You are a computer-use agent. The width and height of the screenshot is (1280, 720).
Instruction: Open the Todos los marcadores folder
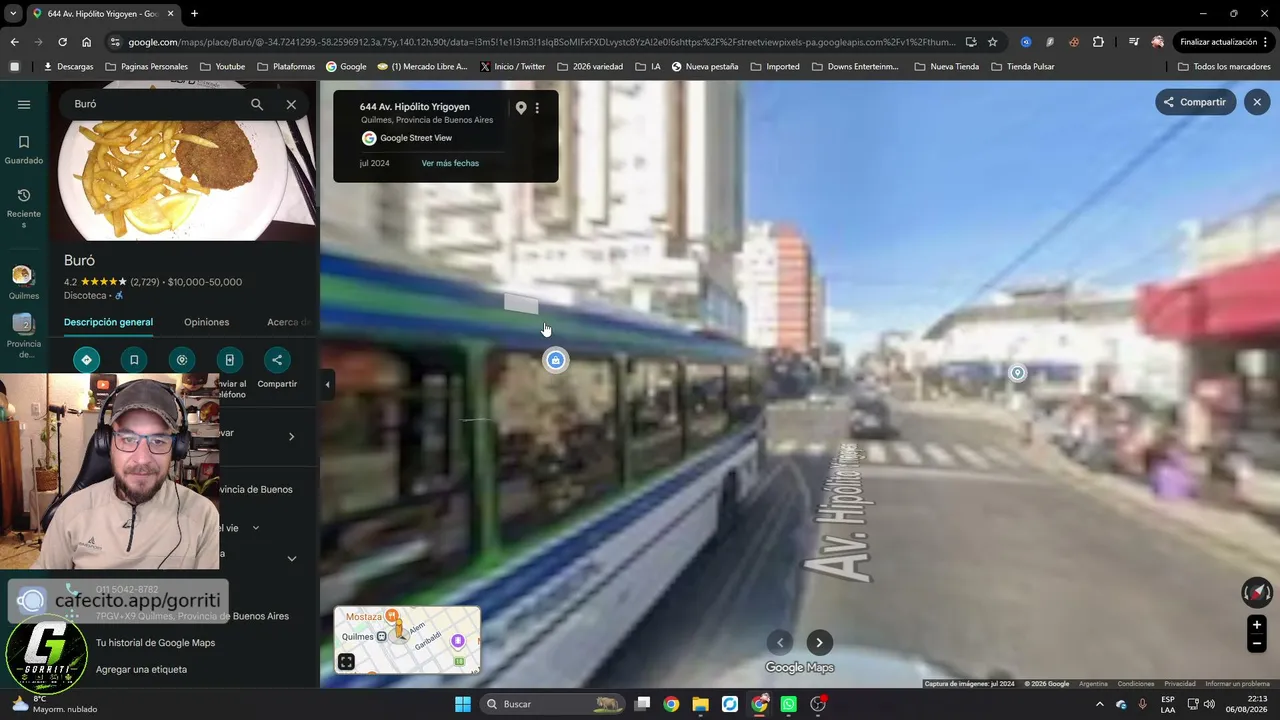coord(1224,67)
